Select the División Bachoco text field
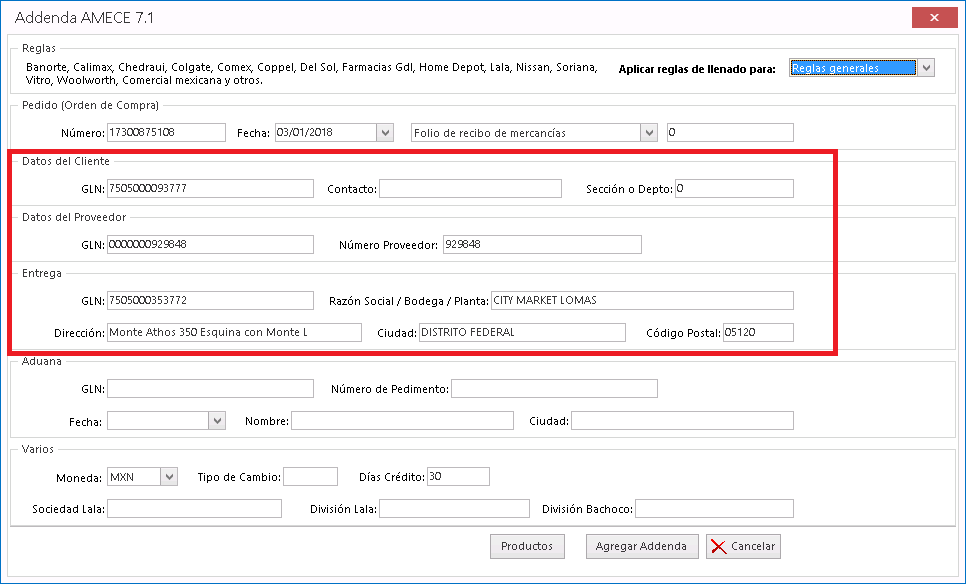Screen dimensions: 966x584 click(x=714, y=509)
